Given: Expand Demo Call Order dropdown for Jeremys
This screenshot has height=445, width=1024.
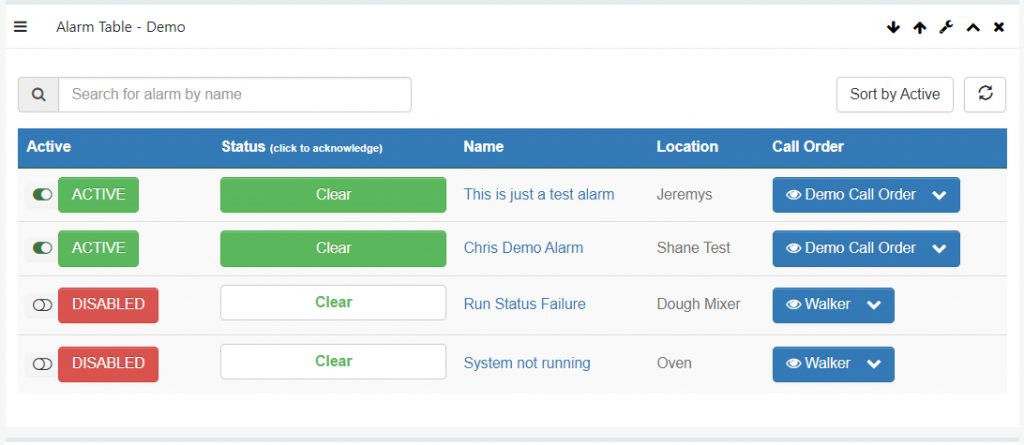Looking at the screenshot, I should (939, 195).
